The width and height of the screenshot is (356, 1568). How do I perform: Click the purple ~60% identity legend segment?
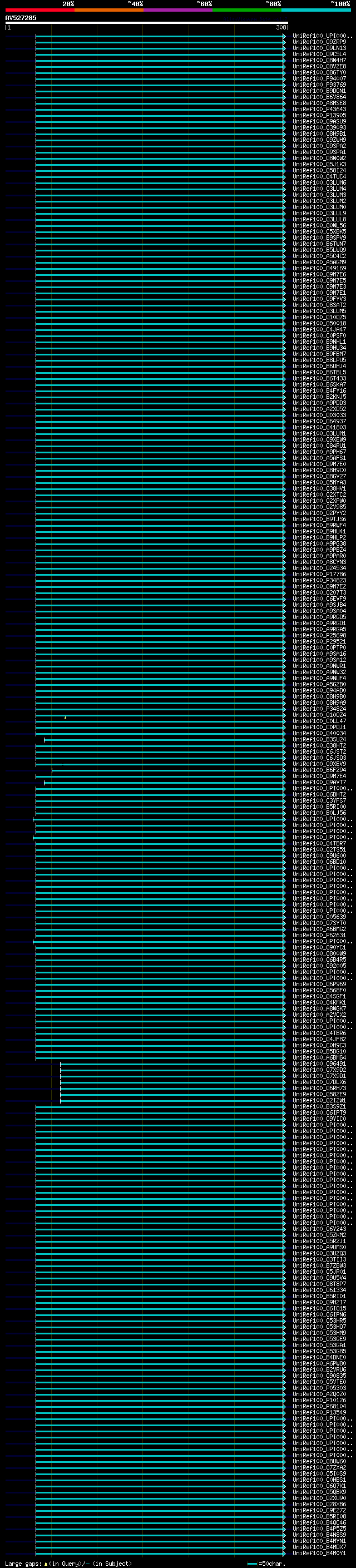[179, 11]
